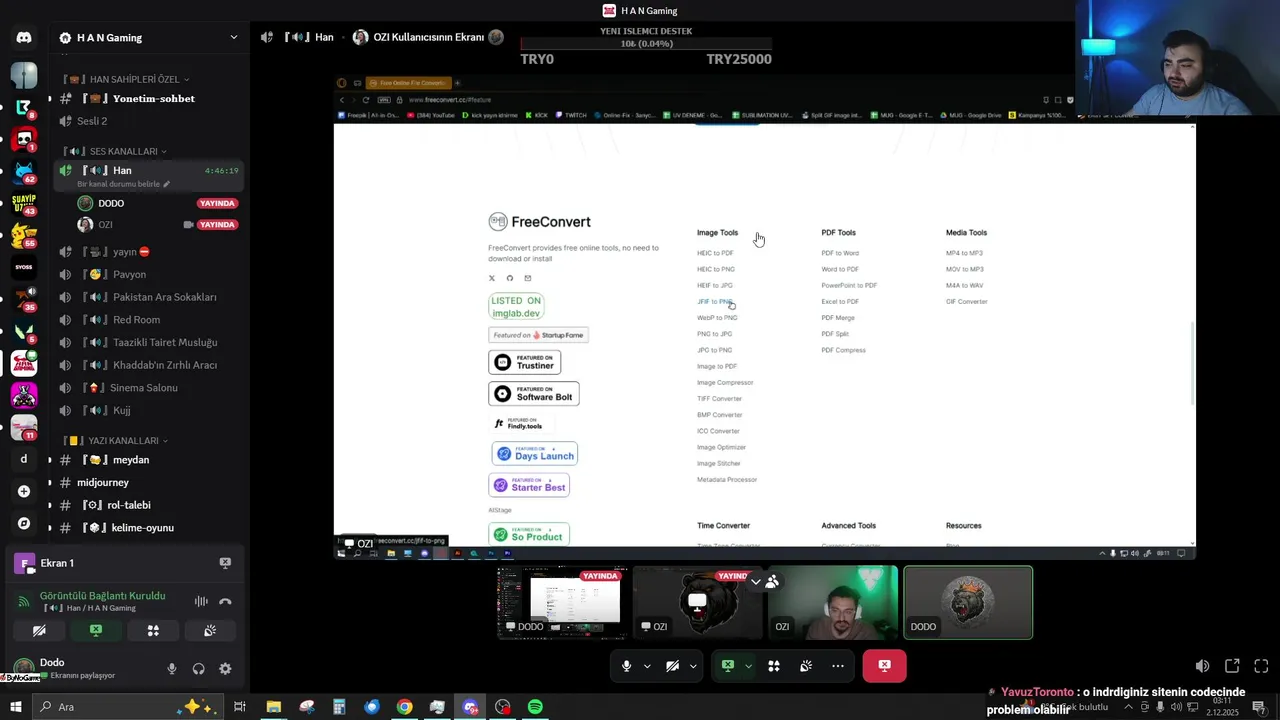Viewport: 1280px width, 720px height.
Task: Pop out the stream window icon
Action: point(1232,666)
